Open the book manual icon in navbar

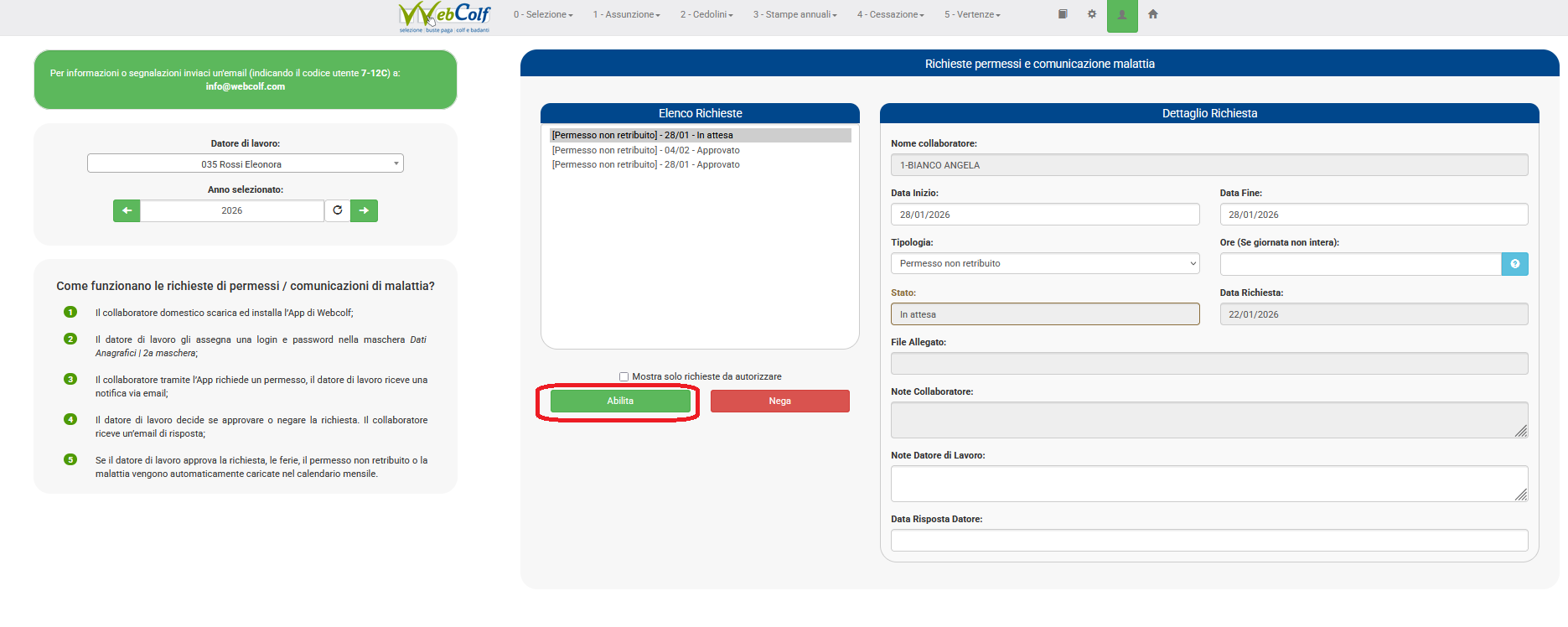pos(1063,14)
